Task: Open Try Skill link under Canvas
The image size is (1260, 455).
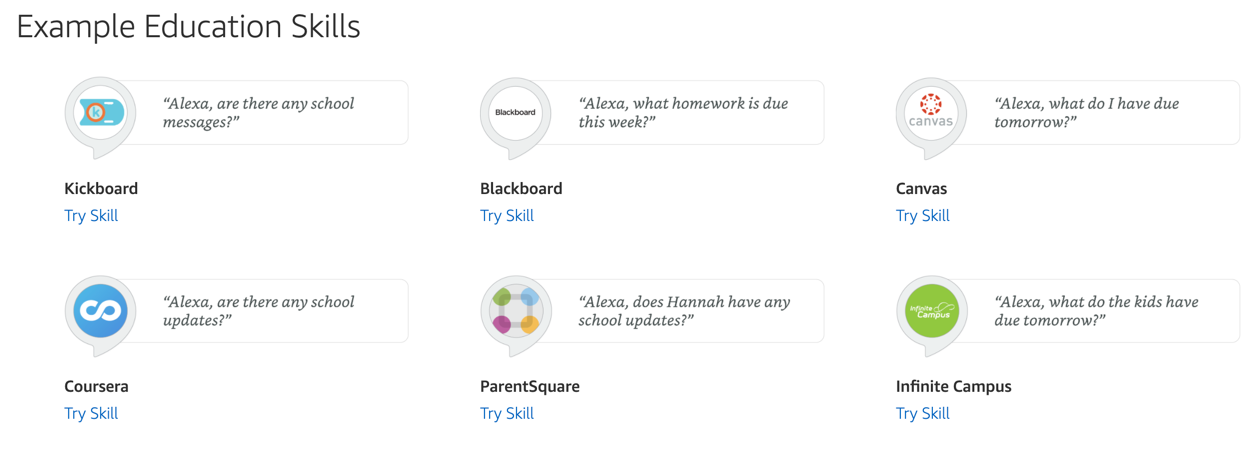Action: pyautogui.click(x=923, y=216)
